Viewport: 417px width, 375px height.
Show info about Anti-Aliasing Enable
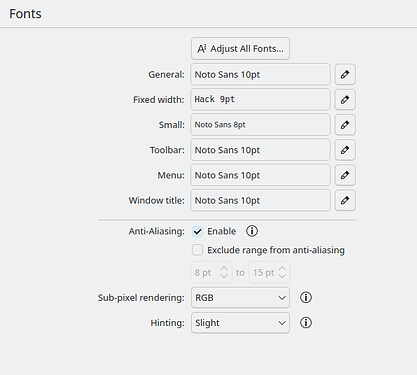coord(252,231)
